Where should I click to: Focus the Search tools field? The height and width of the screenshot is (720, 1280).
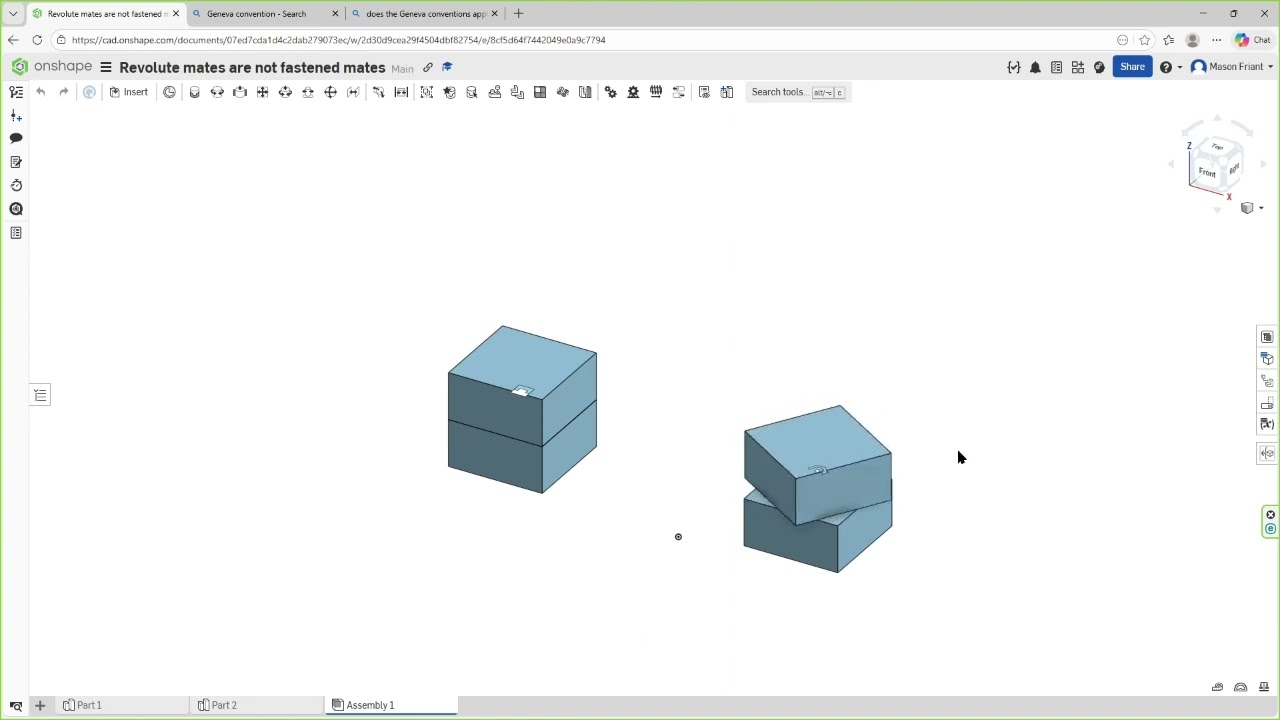tap(798, 92)
